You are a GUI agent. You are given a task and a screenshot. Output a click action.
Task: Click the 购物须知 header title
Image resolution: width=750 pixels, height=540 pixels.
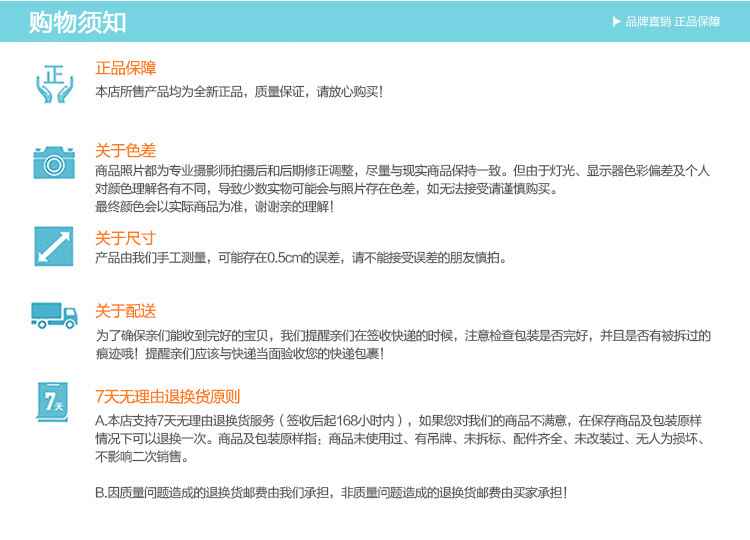(x=77, y=22)
